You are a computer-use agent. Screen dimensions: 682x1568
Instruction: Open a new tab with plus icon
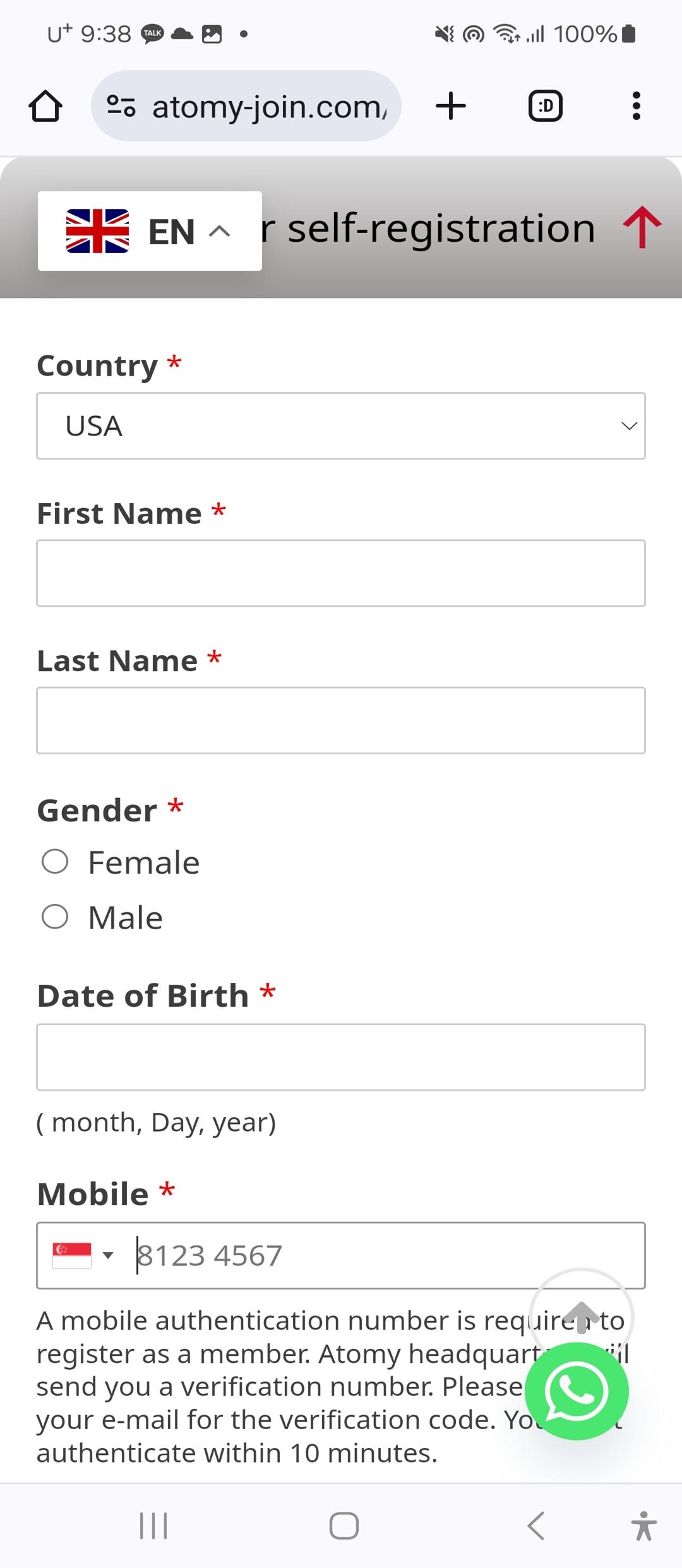pos(451,105)
